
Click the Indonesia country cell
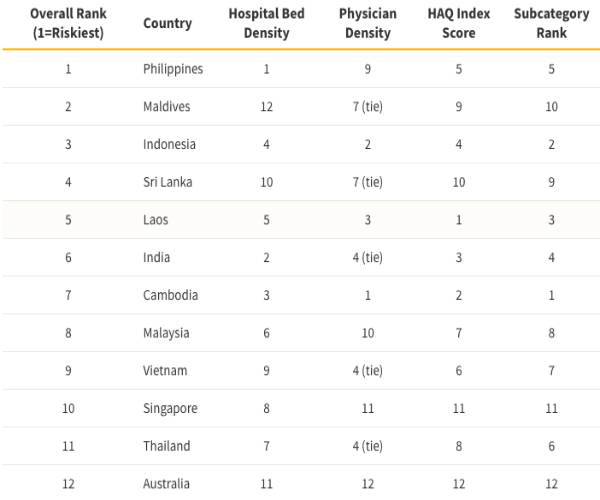tap(169, 144)
